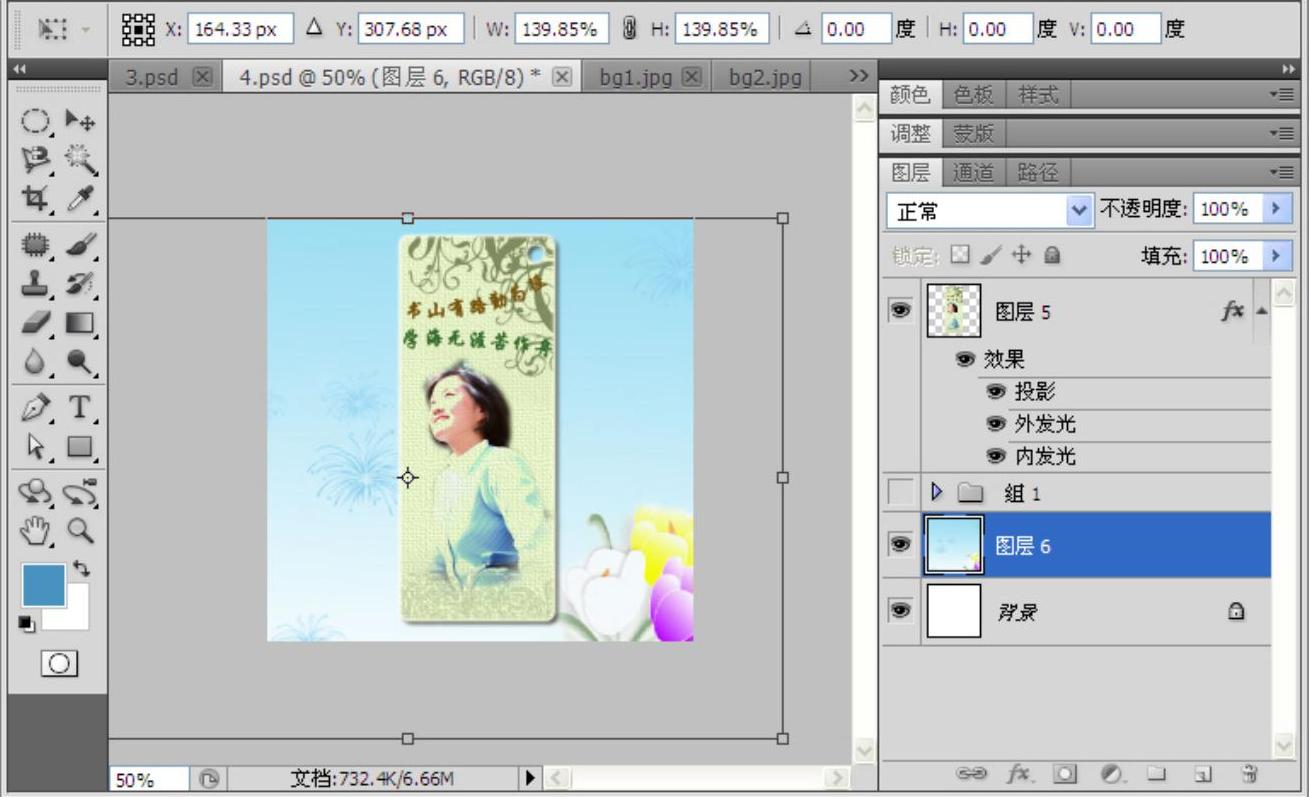
Task: Create a new layer with bottom button
Action: [x=1204, y=773]
